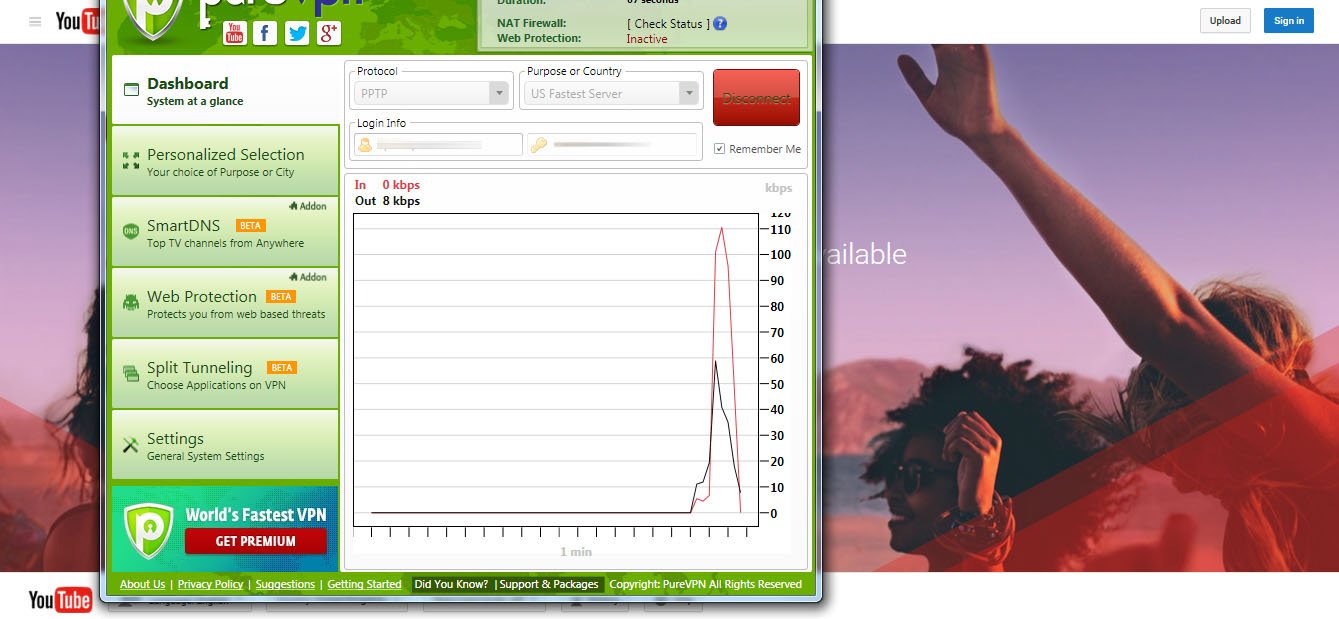Click the Split Tunneling stacked-windows icon
The width and height of the screenshot is (1339, 619).
pos(131,374)
